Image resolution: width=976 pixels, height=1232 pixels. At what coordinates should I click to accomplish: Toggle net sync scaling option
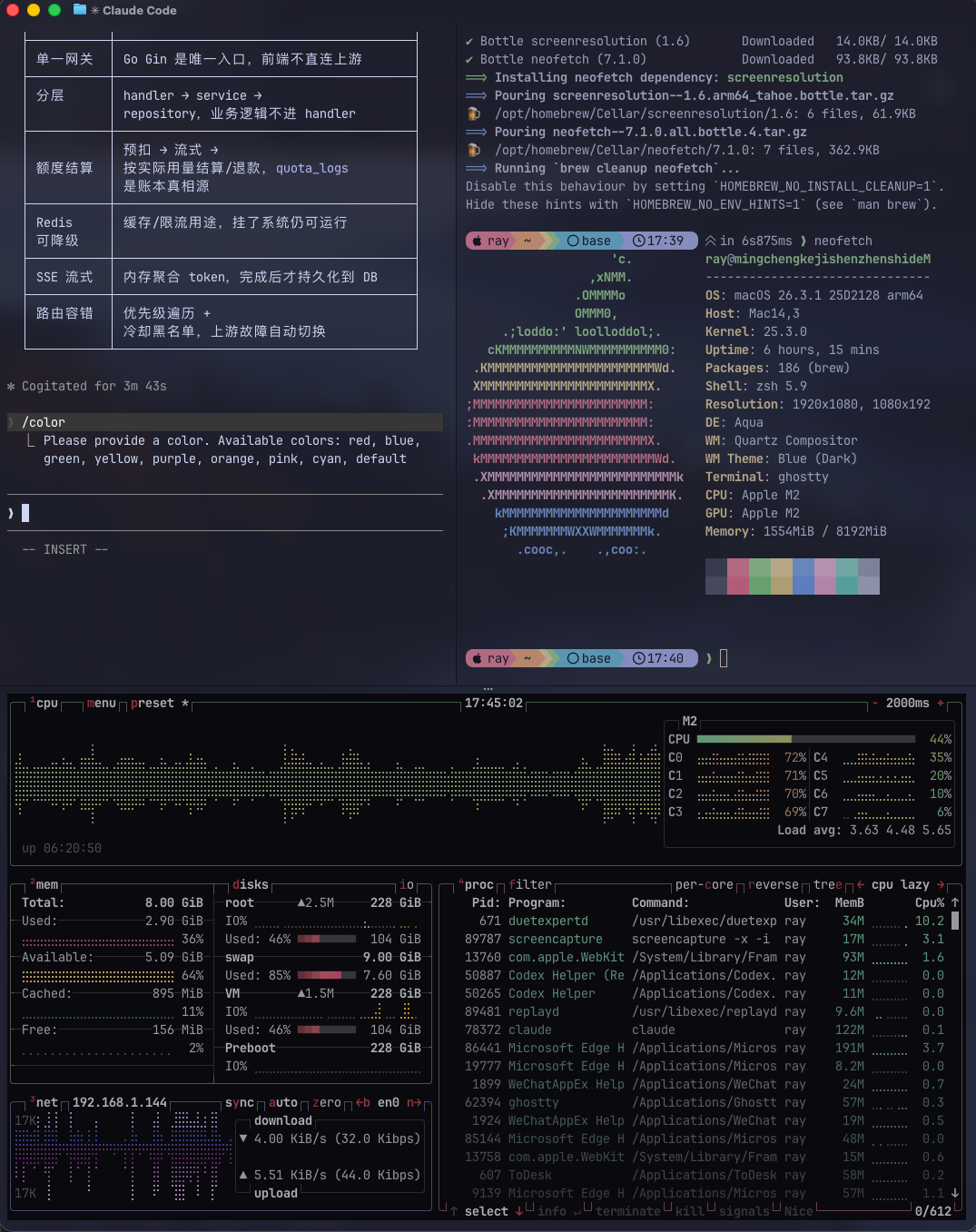pyautogui.click(x=239, y=1103)
